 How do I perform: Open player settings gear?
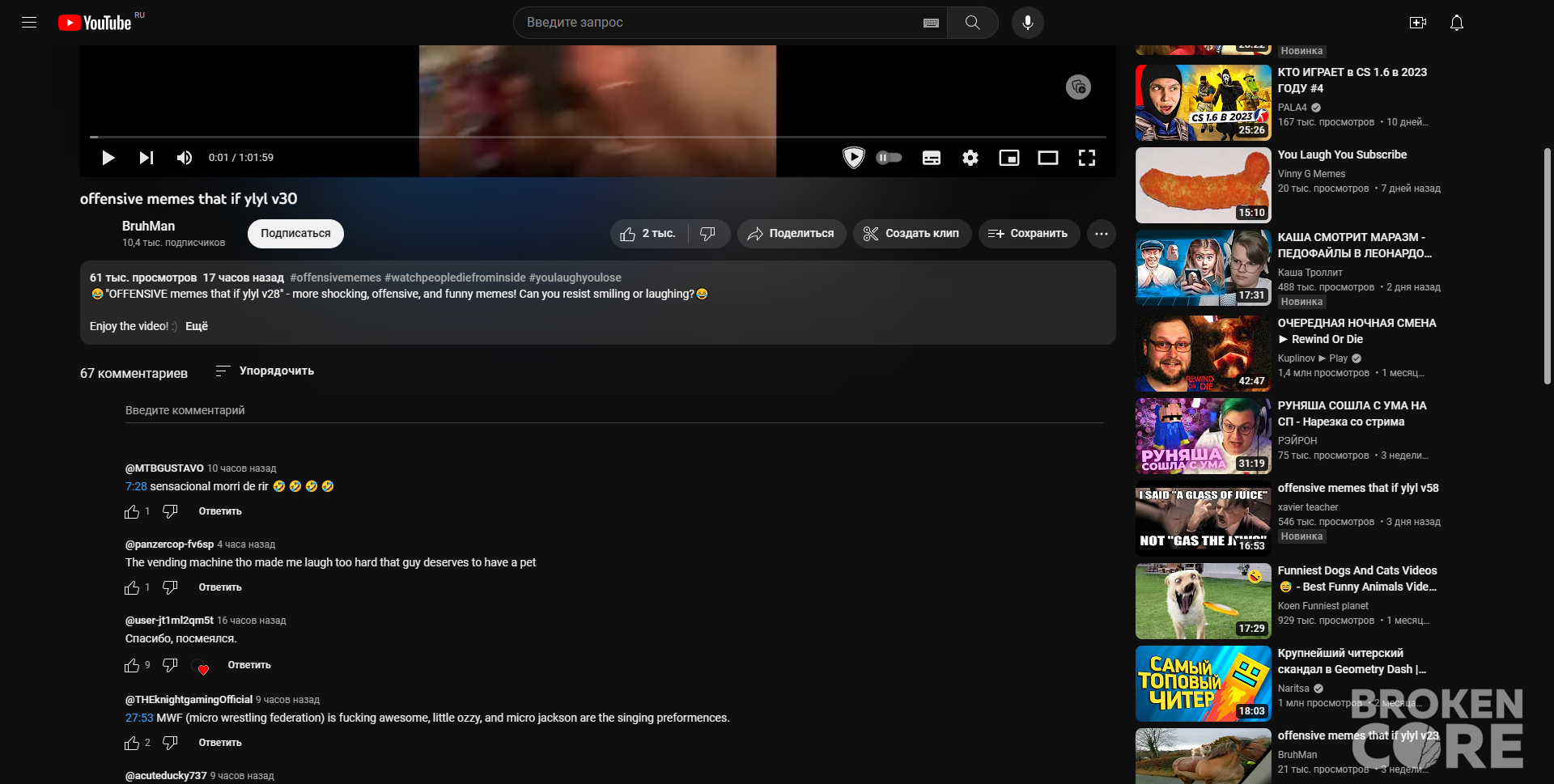(x=970, y=158)
